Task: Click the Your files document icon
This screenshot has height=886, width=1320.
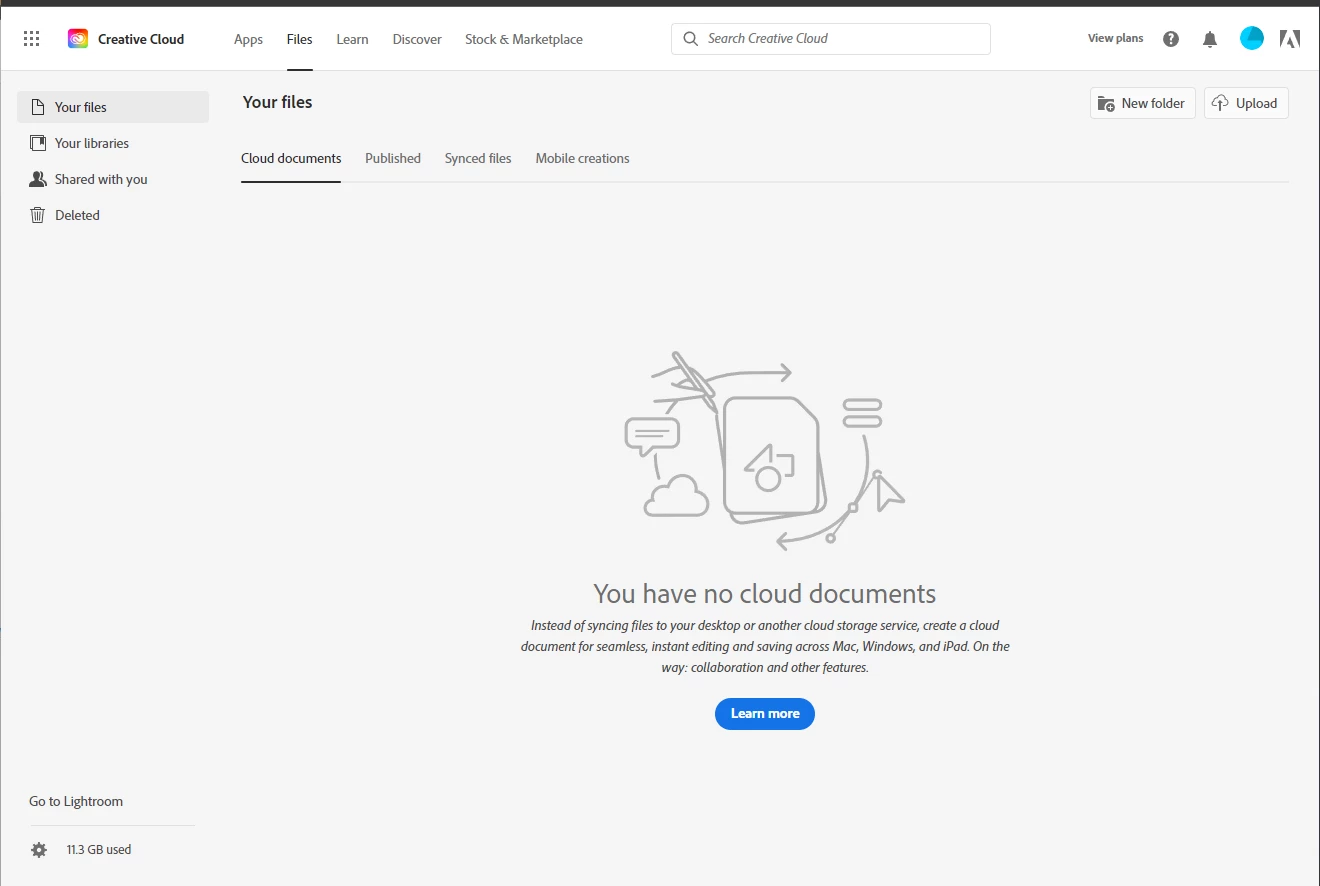Action: 38,107
